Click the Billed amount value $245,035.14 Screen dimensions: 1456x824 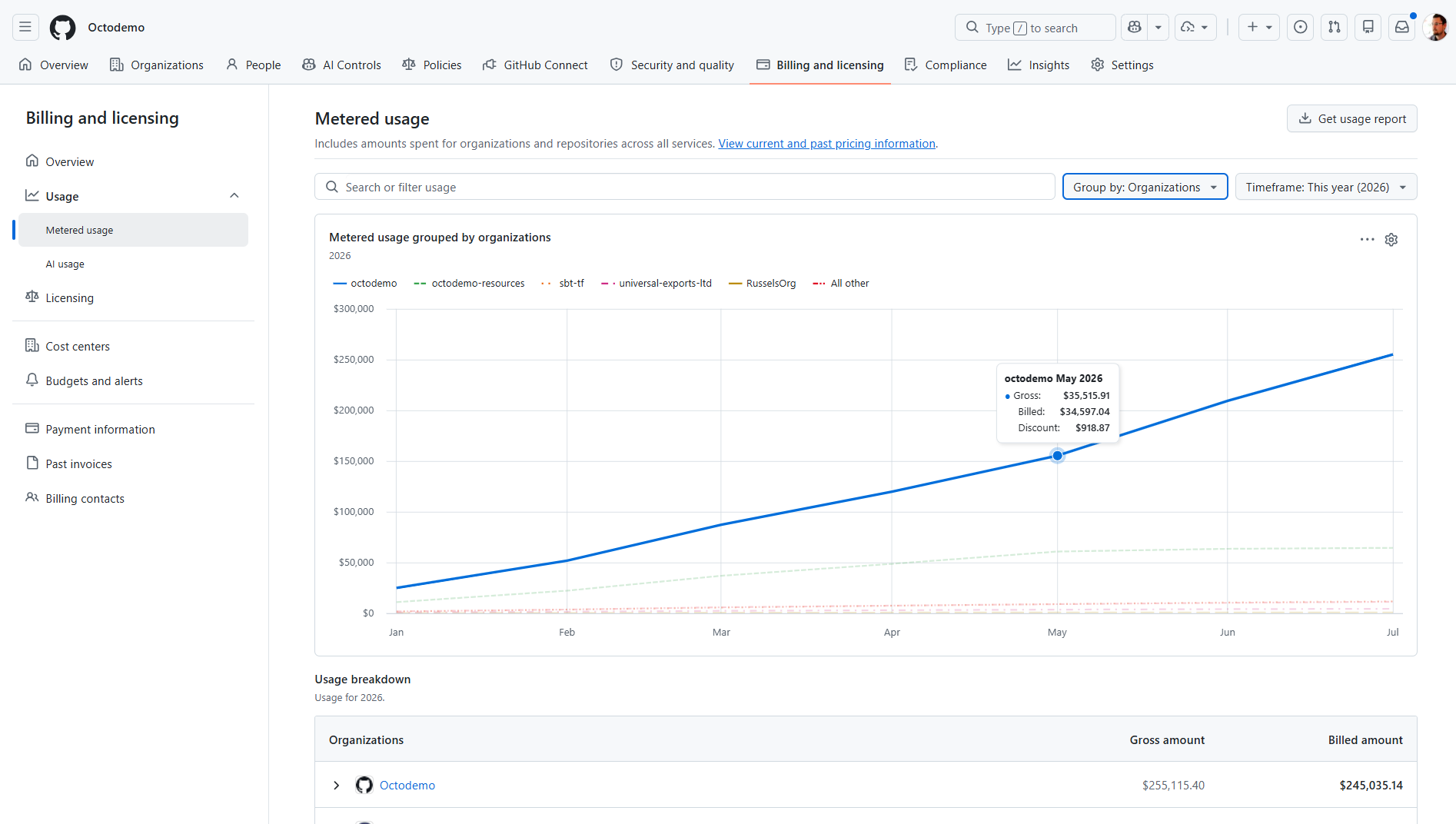pyautogui.click(x=1371, y=785)
